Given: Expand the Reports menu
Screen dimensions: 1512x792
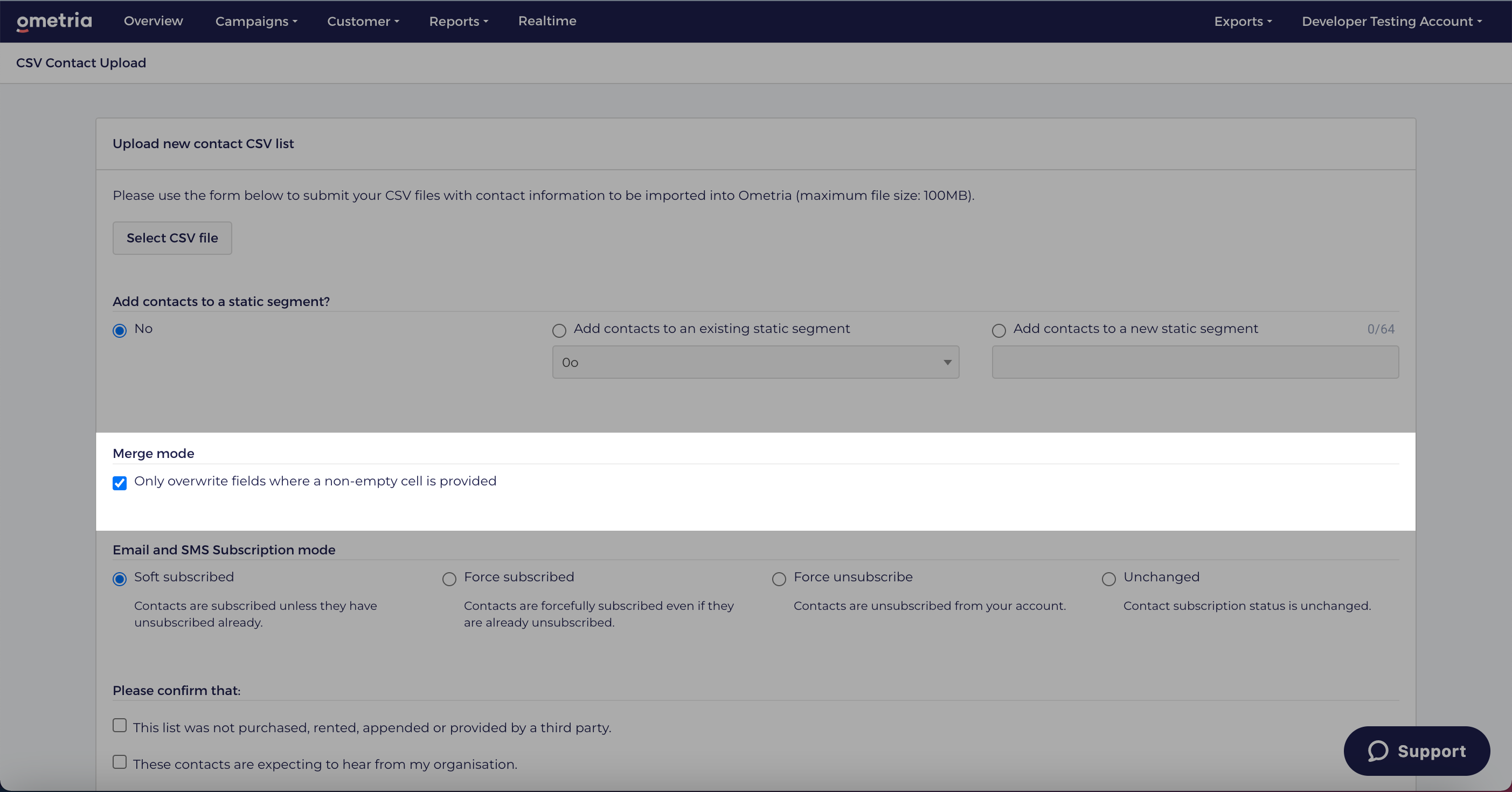Looking at the screenshot, I should (x=459, y=21).
